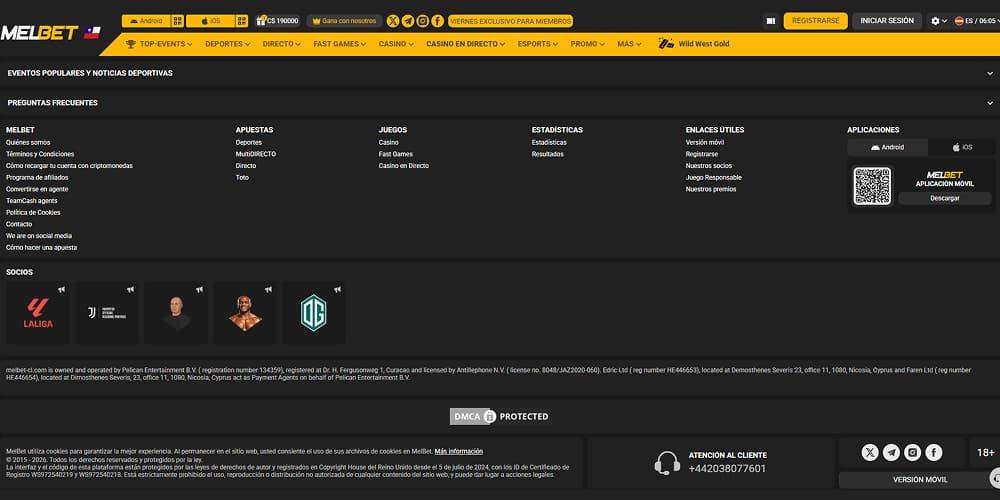Click the MELBET logo in the header
The width and height of the screenshot is (1000, 500).
(40, 33)
